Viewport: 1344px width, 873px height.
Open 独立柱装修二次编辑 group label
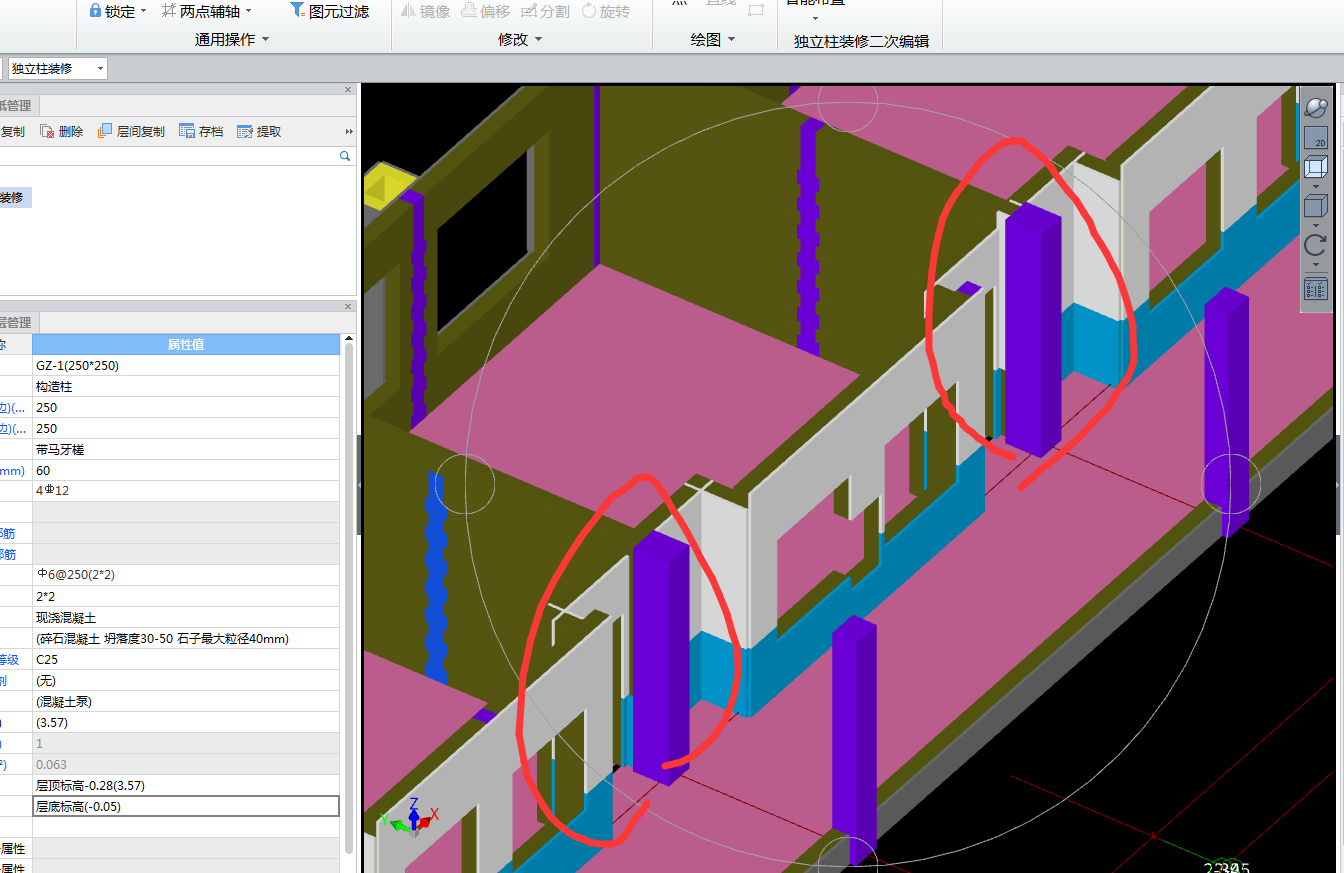pos(861,41)
